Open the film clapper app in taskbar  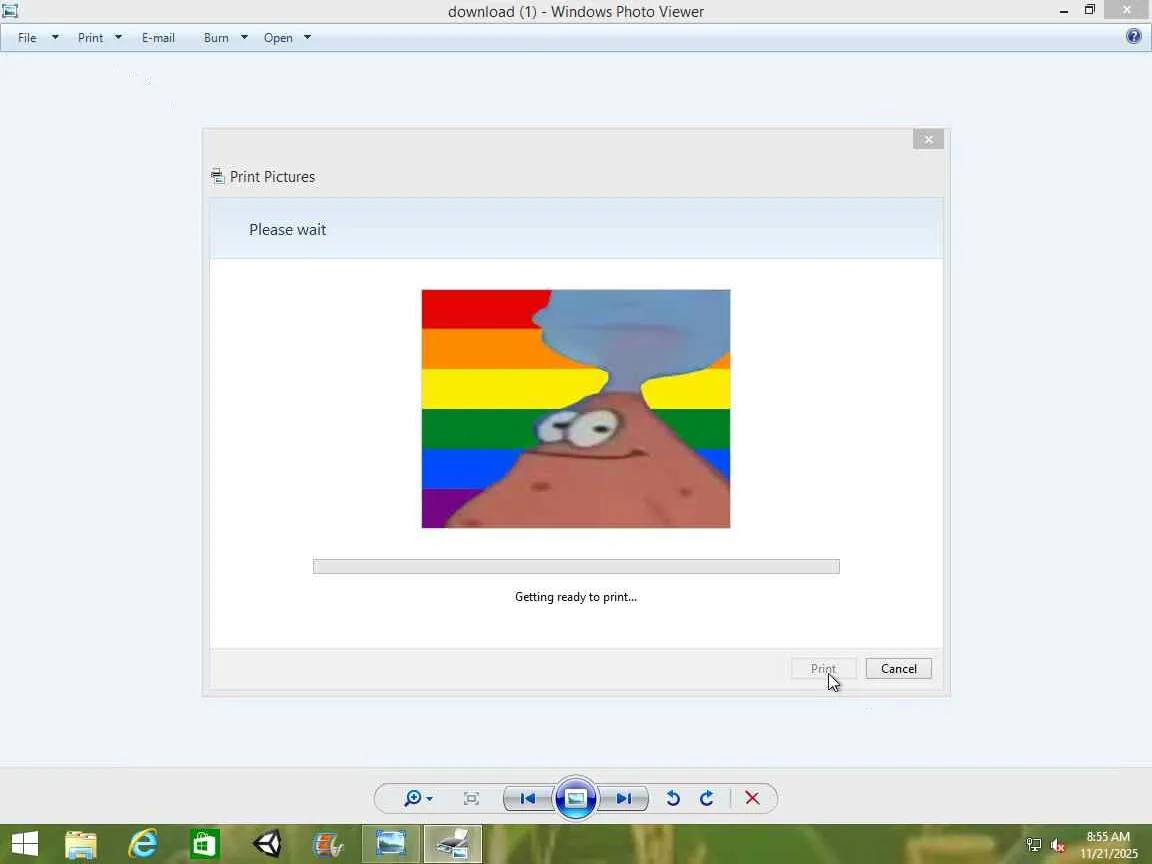pos(328,844)
